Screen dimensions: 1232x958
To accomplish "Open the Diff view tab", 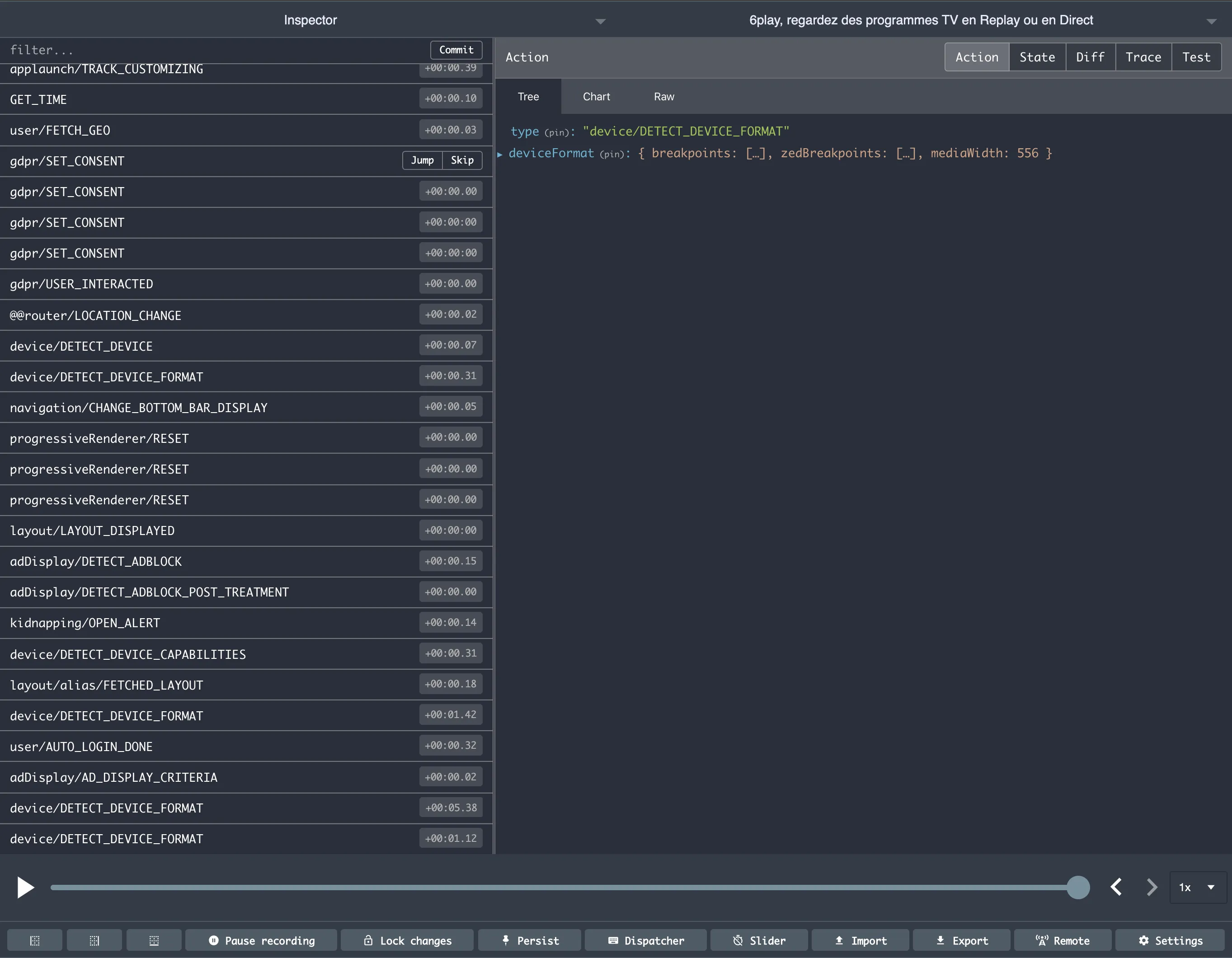I will coord(1090,57).
